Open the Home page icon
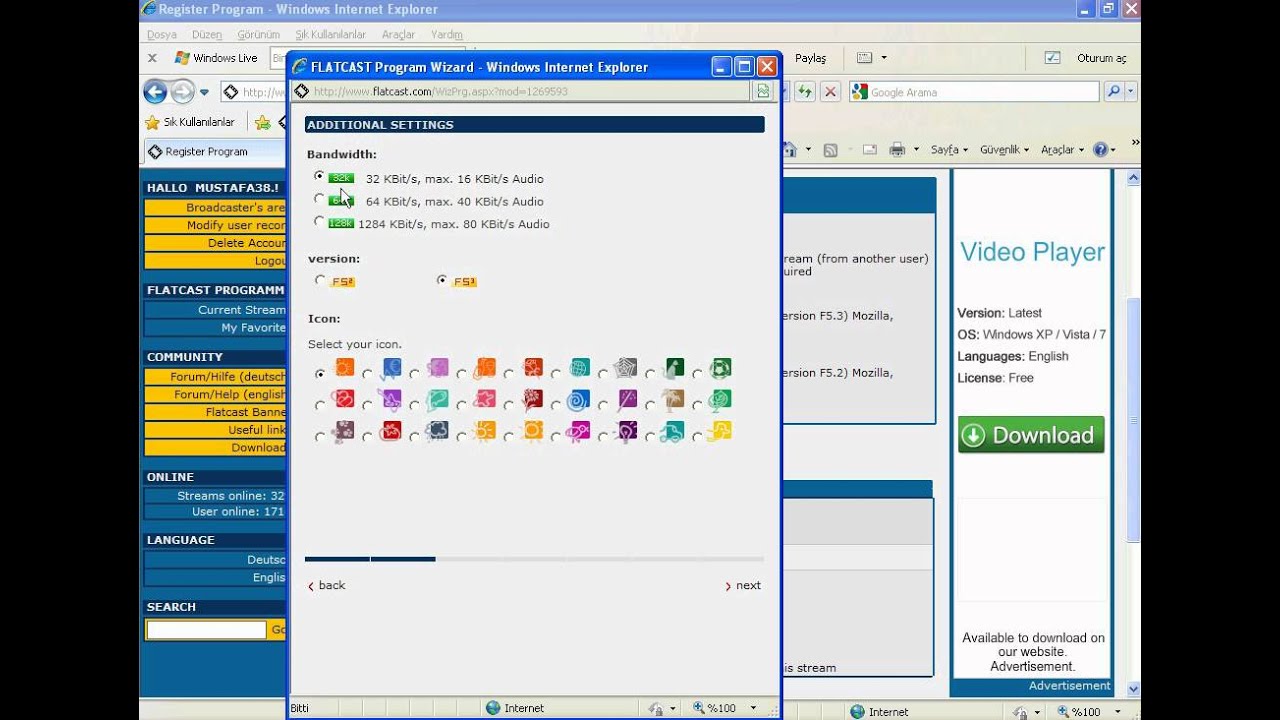The width and height of the screenshot is (1280, 720). pos(790,150)
